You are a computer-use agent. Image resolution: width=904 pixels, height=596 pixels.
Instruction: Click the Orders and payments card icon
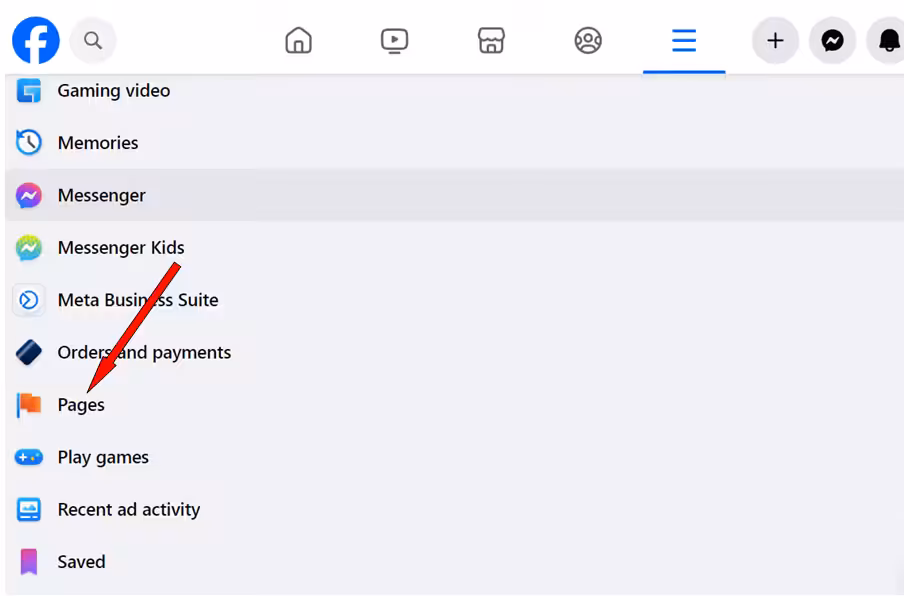[x=28, y=352]
